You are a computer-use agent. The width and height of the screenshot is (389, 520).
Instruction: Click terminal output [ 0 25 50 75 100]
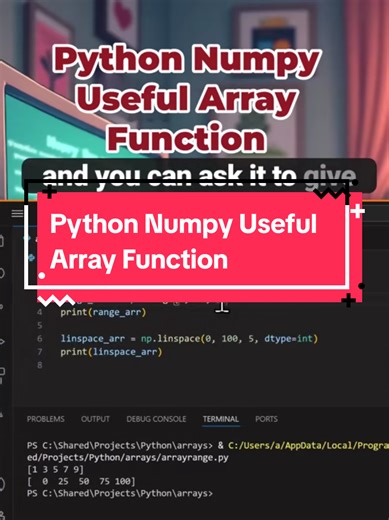click(81, 481)
